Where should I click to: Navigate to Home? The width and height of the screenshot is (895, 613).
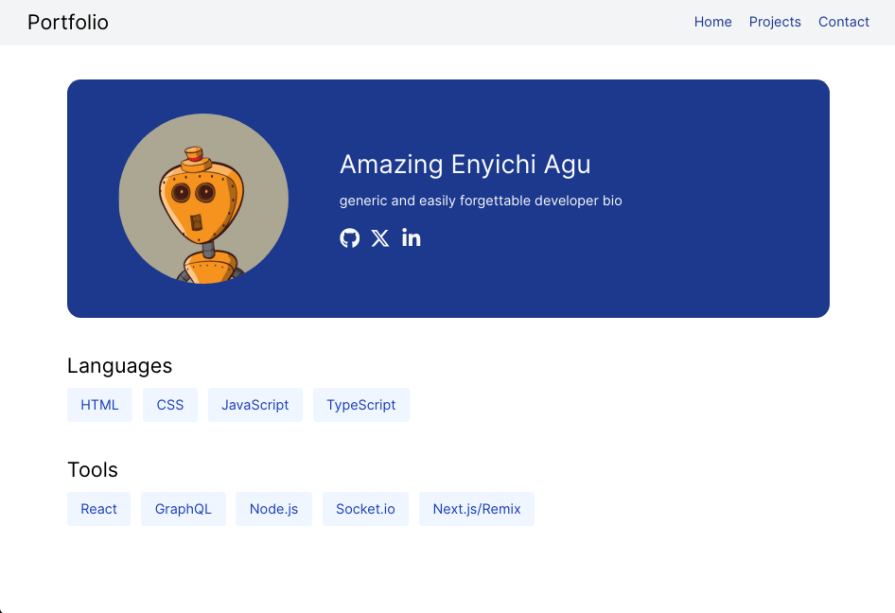click(713, 21)
